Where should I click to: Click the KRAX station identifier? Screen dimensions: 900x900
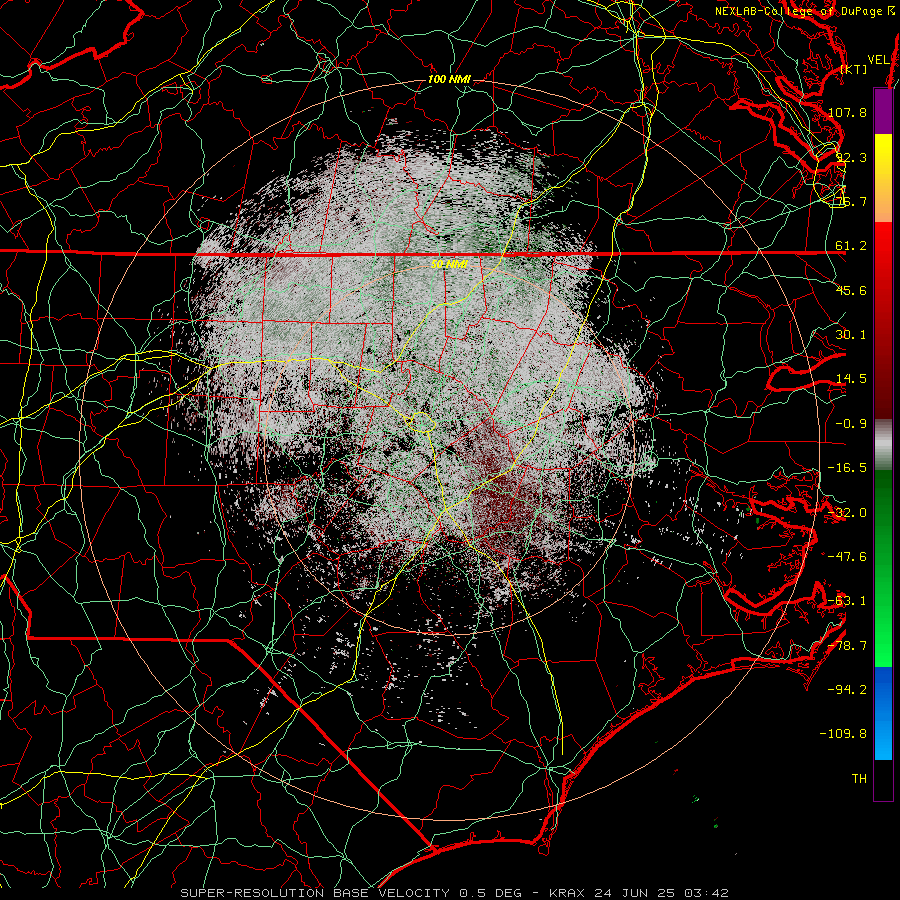point(567,893)
